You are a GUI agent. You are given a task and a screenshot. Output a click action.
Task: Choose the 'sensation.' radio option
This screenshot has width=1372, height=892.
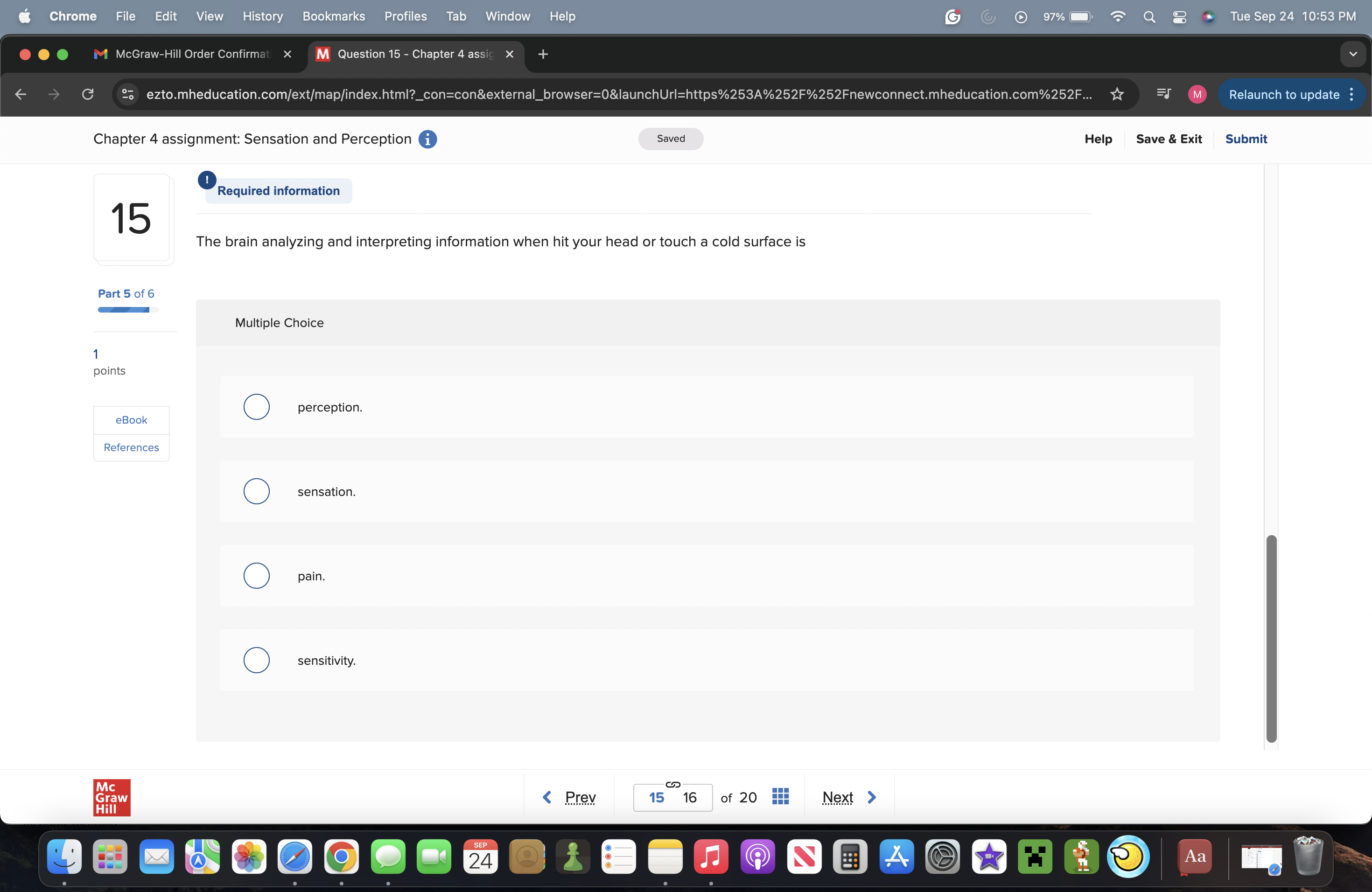click(x=257, y=492)
